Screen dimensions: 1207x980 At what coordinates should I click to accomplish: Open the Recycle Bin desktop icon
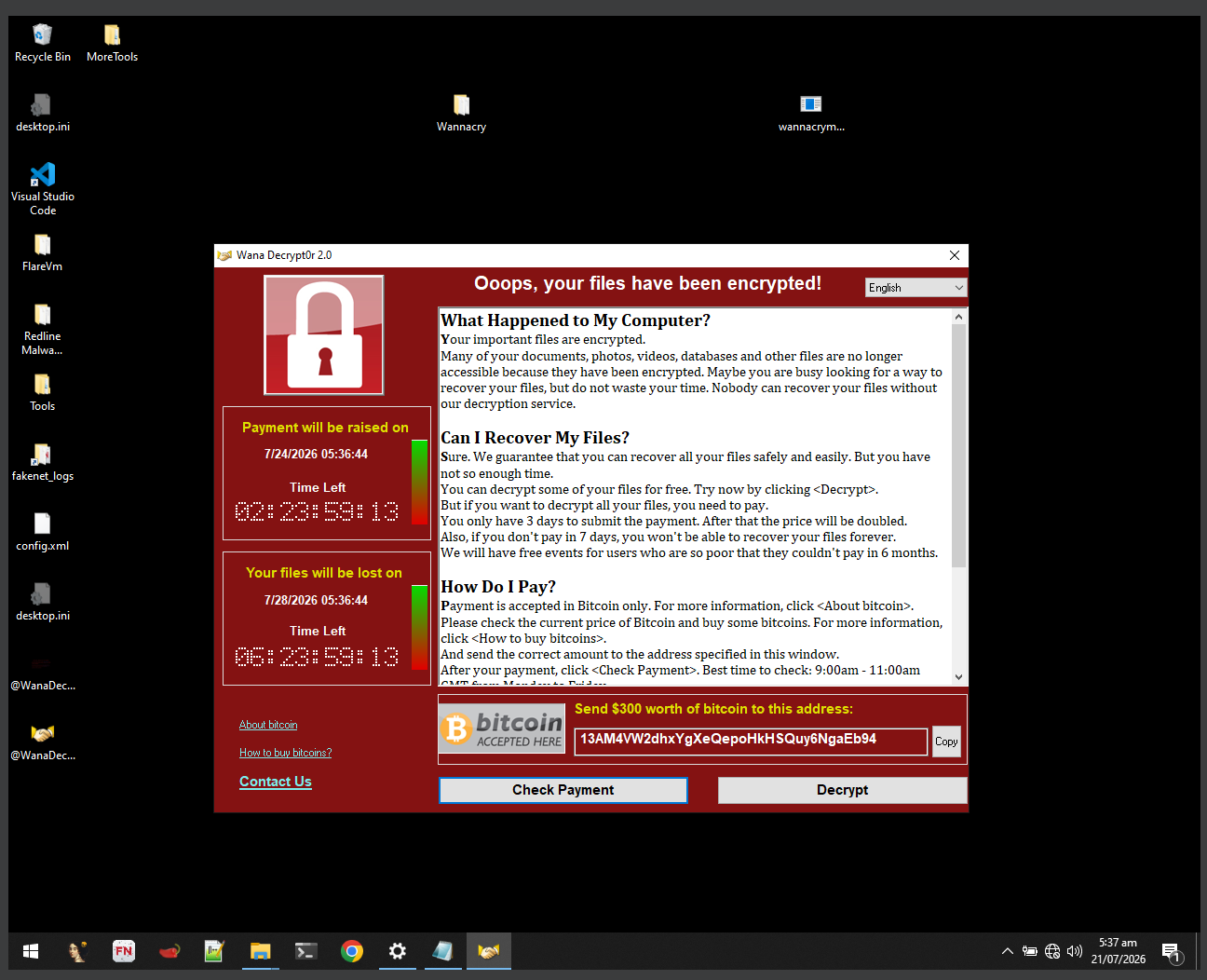[x=43, y=43]
